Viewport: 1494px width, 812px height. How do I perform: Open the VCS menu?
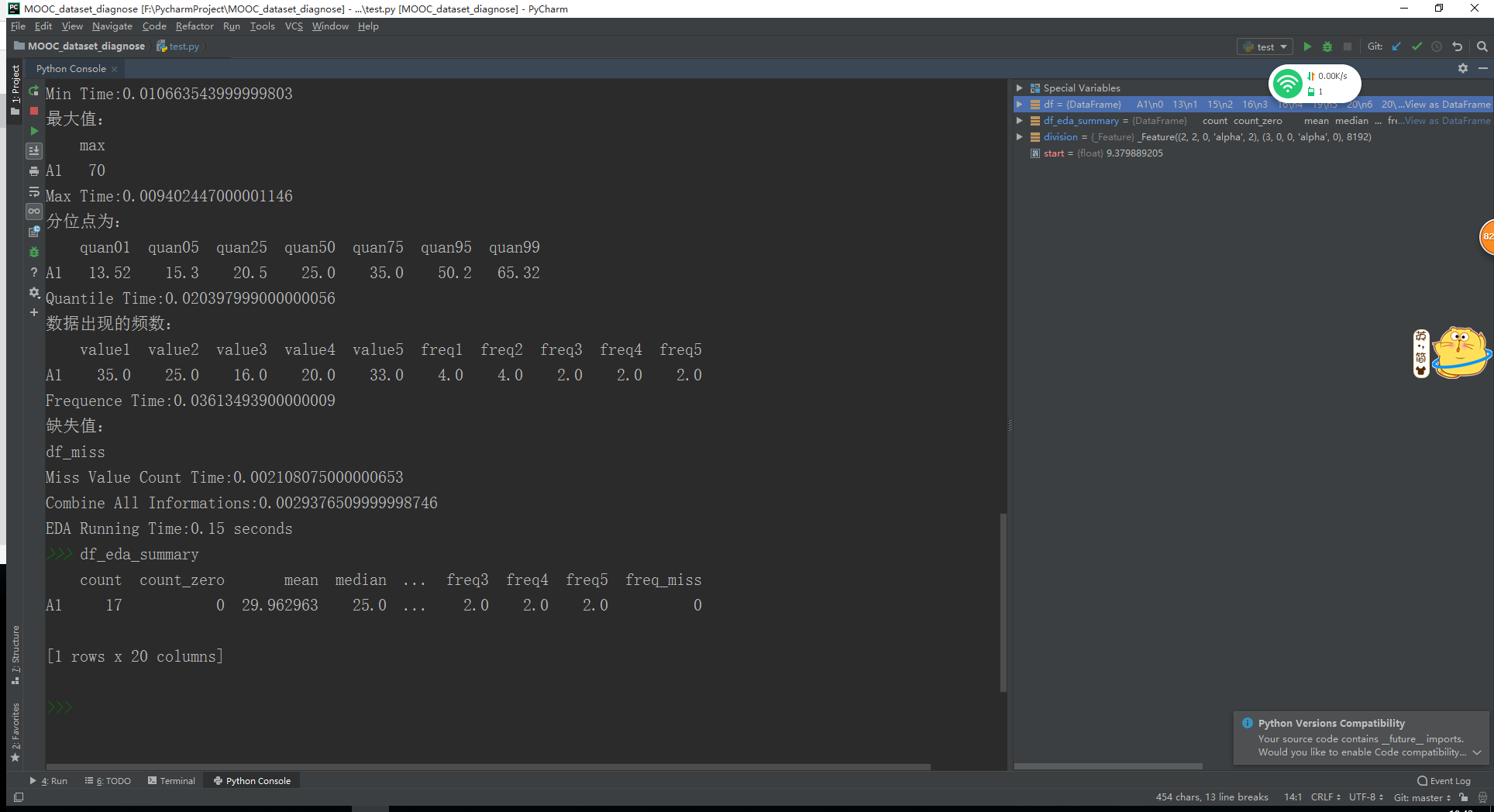coord(293,26)
